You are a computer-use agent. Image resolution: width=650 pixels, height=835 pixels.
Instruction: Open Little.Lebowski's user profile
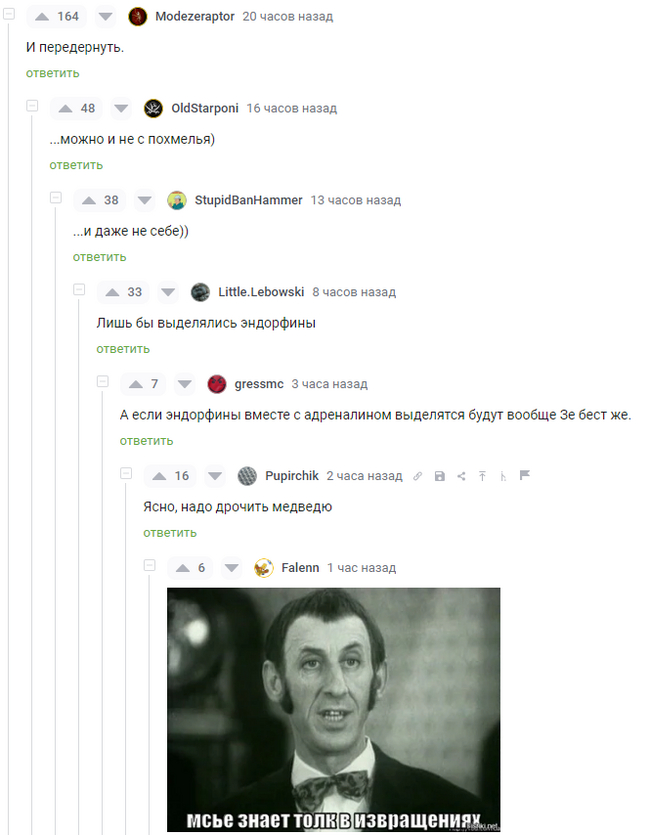(261, 292)
